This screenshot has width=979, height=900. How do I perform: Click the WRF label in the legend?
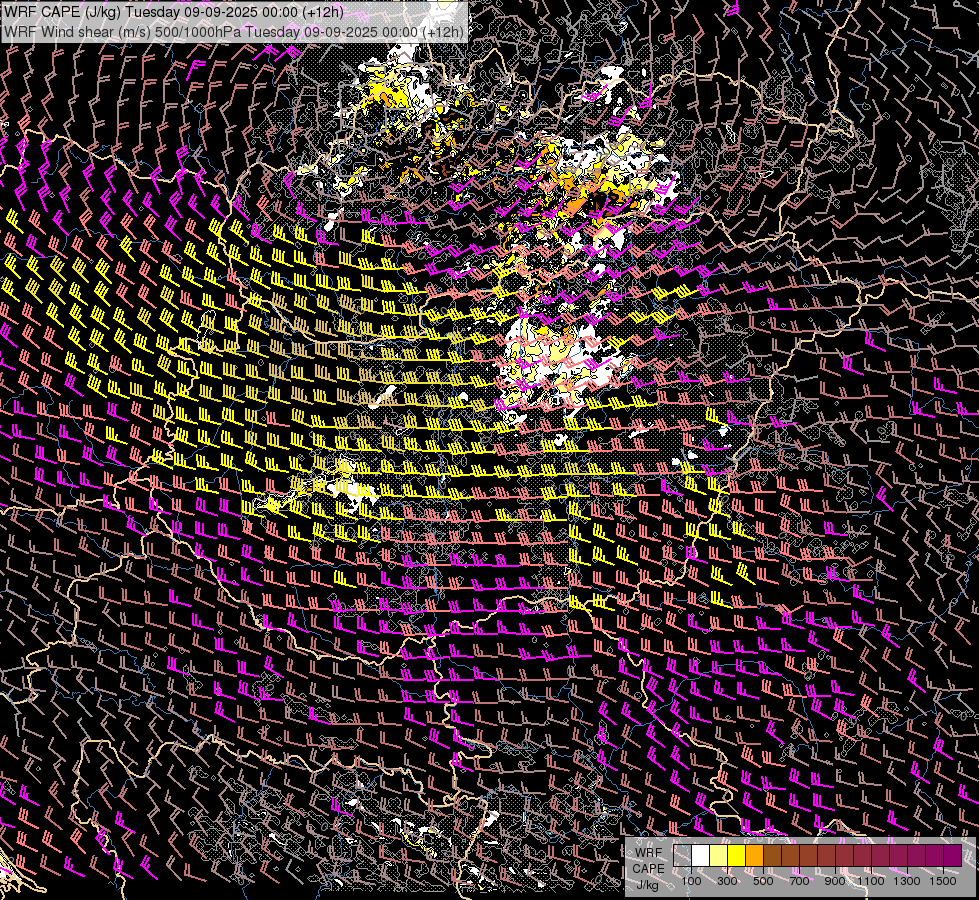click(x=648, y=853)
